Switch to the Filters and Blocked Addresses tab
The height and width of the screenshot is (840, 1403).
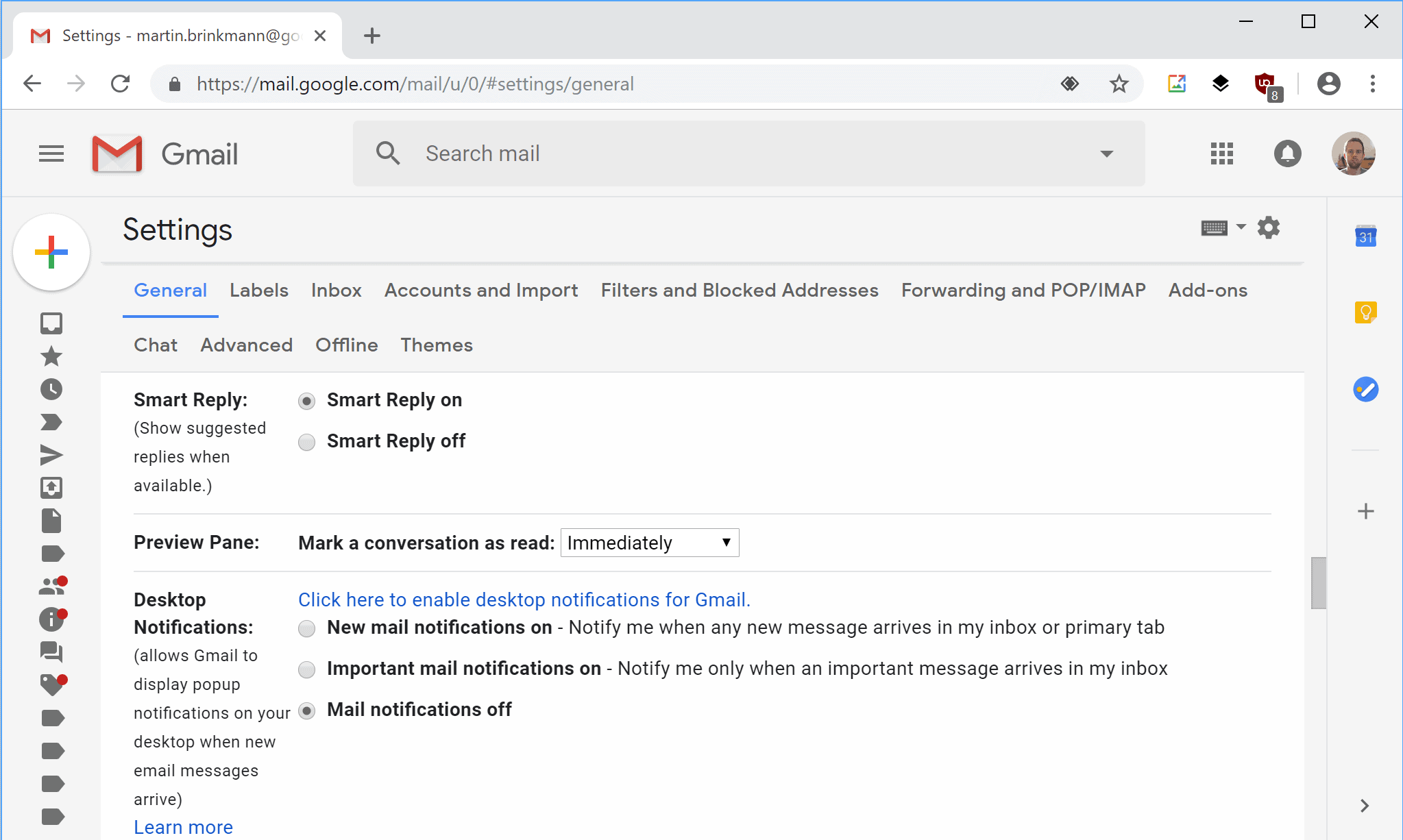tap(737, 290)
